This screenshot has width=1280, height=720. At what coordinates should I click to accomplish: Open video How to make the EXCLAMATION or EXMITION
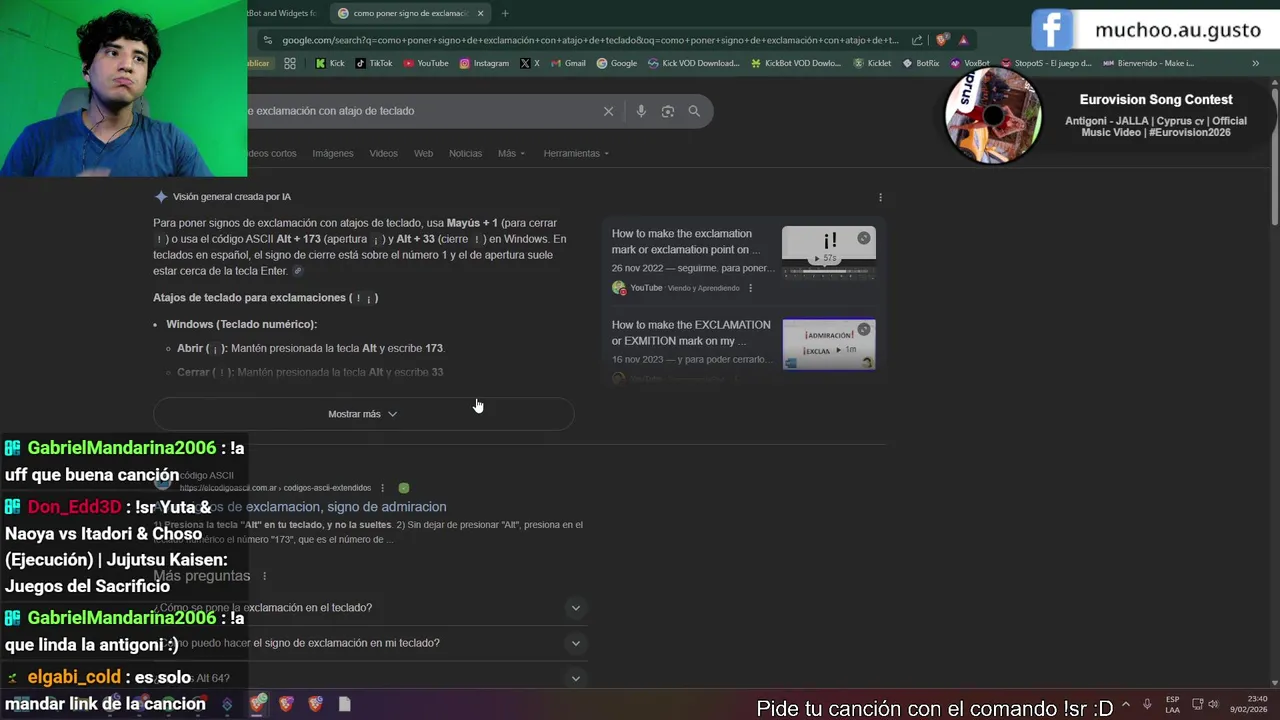[x=691, y=333]
